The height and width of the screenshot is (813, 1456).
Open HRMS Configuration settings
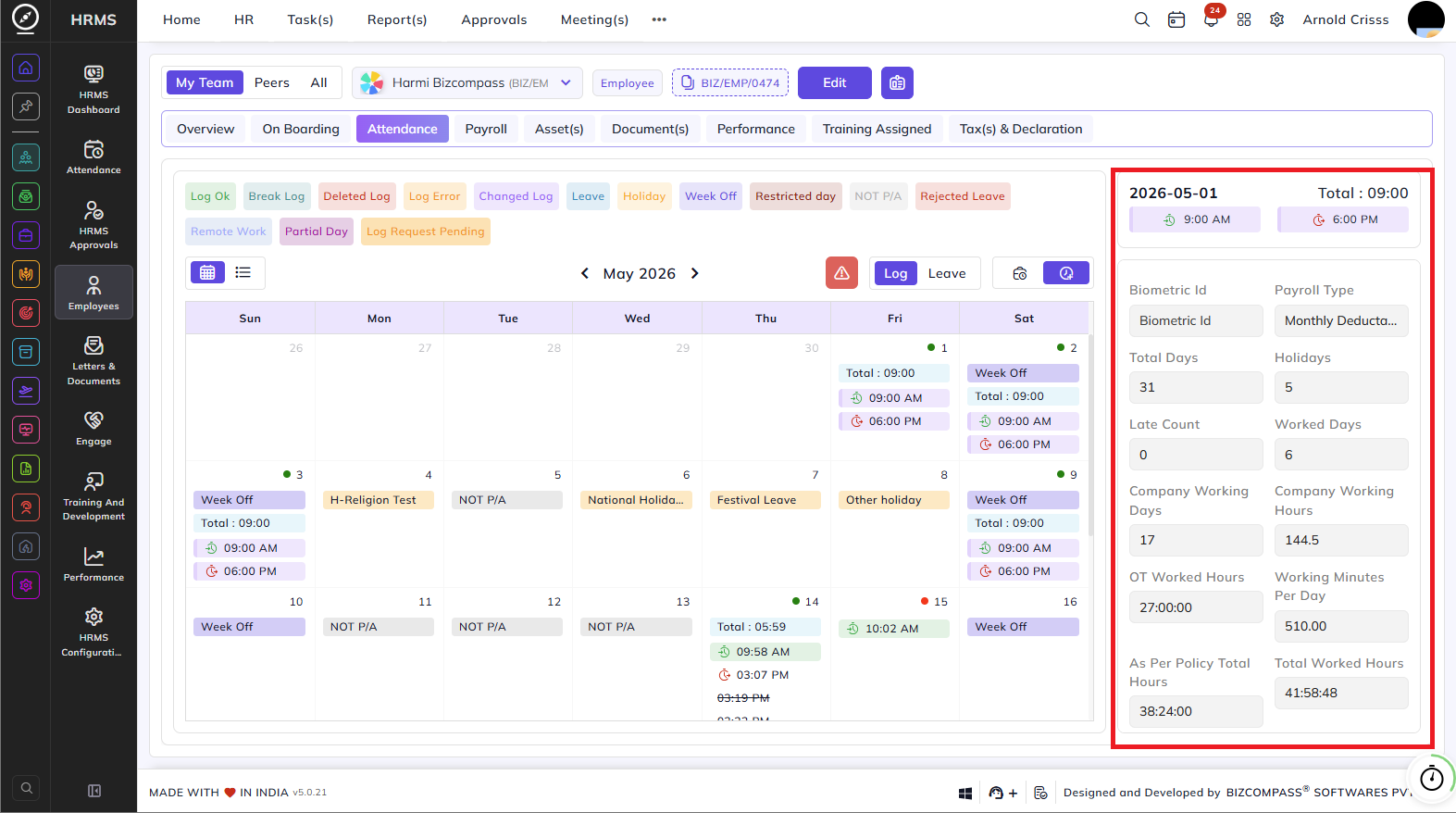point(93,632)
